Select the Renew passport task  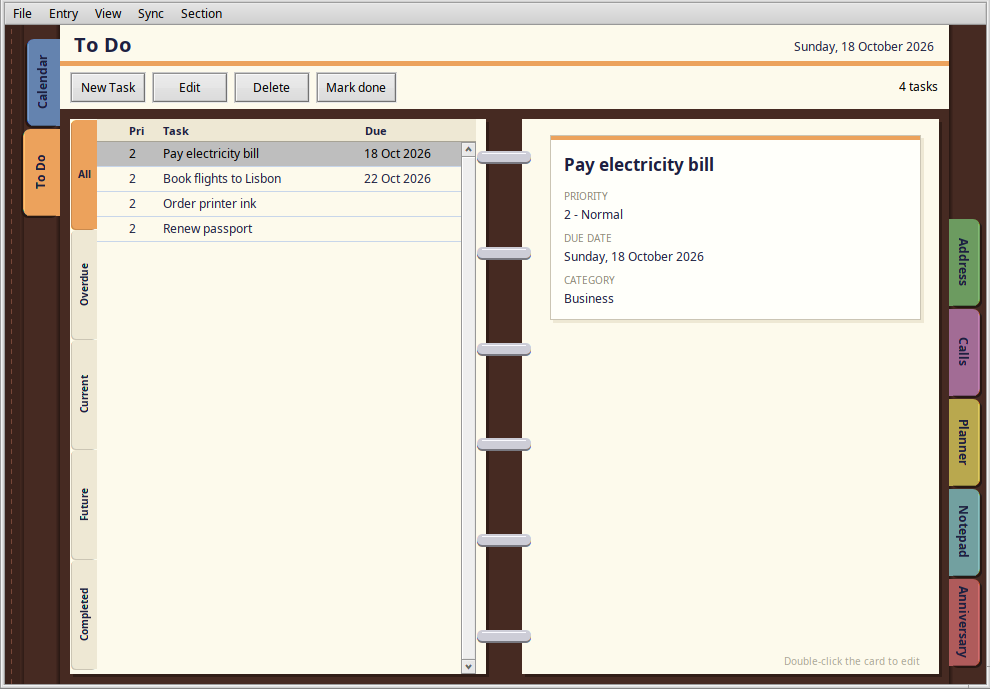279,229
